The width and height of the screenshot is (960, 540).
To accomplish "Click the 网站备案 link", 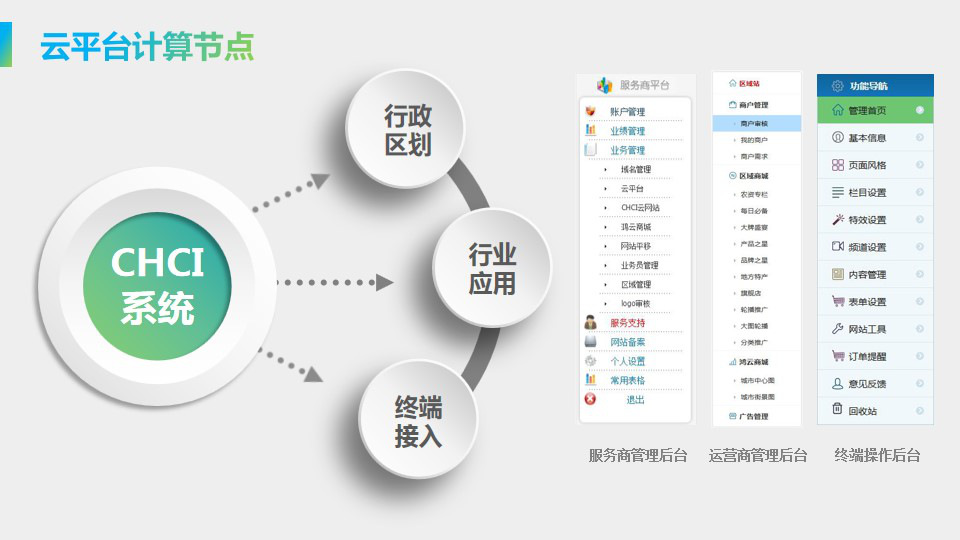I will click(627, 342).
